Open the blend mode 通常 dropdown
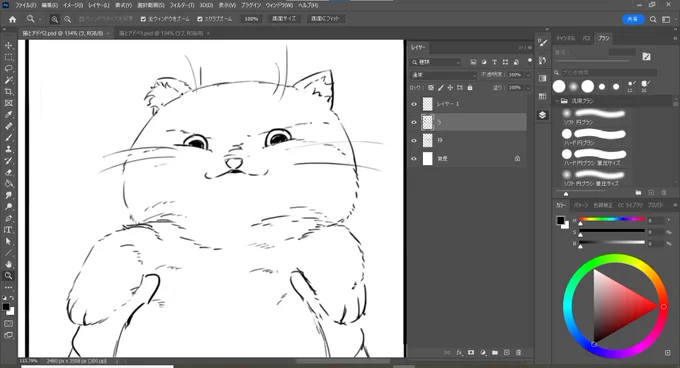 pyautogui.click(x=443, y=75)
